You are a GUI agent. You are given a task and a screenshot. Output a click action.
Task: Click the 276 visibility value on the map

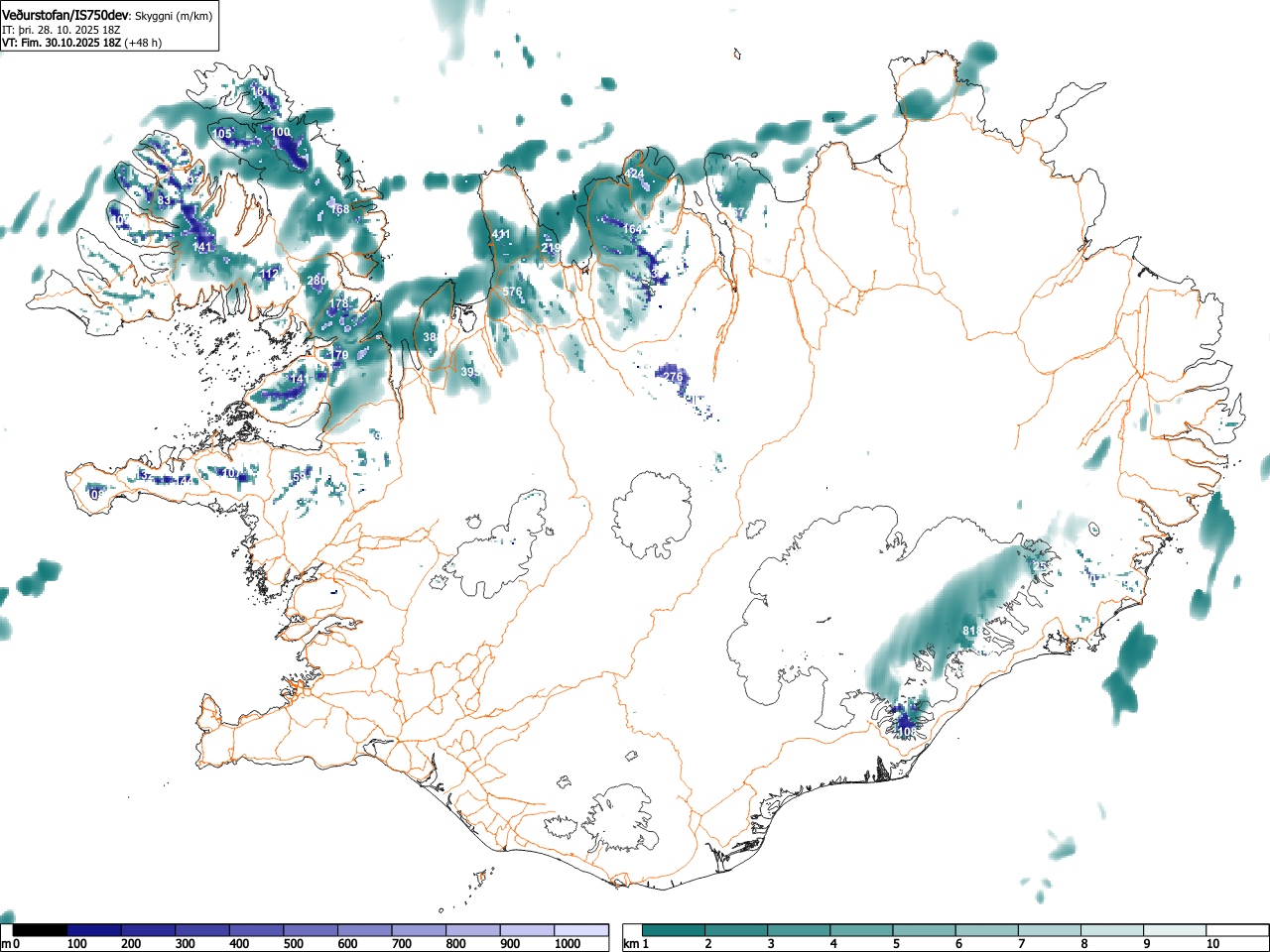pyautogui.click(x=674, y=377)
